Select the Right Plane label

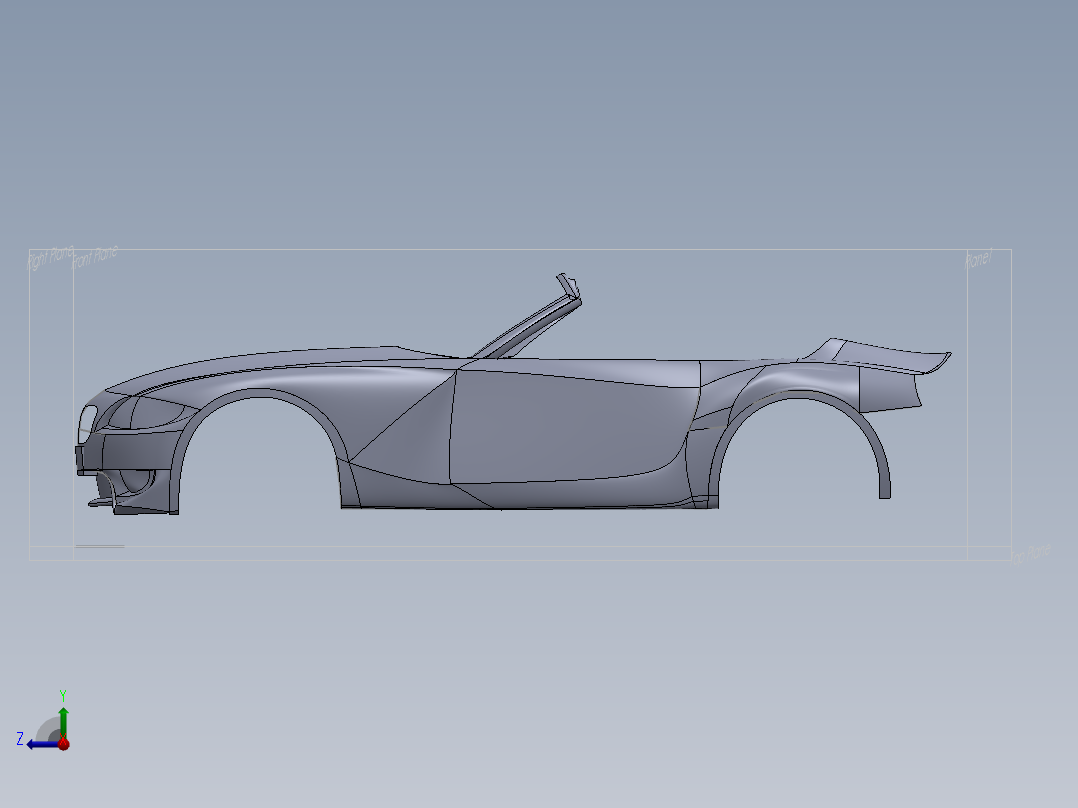click(x=50, y=258)
